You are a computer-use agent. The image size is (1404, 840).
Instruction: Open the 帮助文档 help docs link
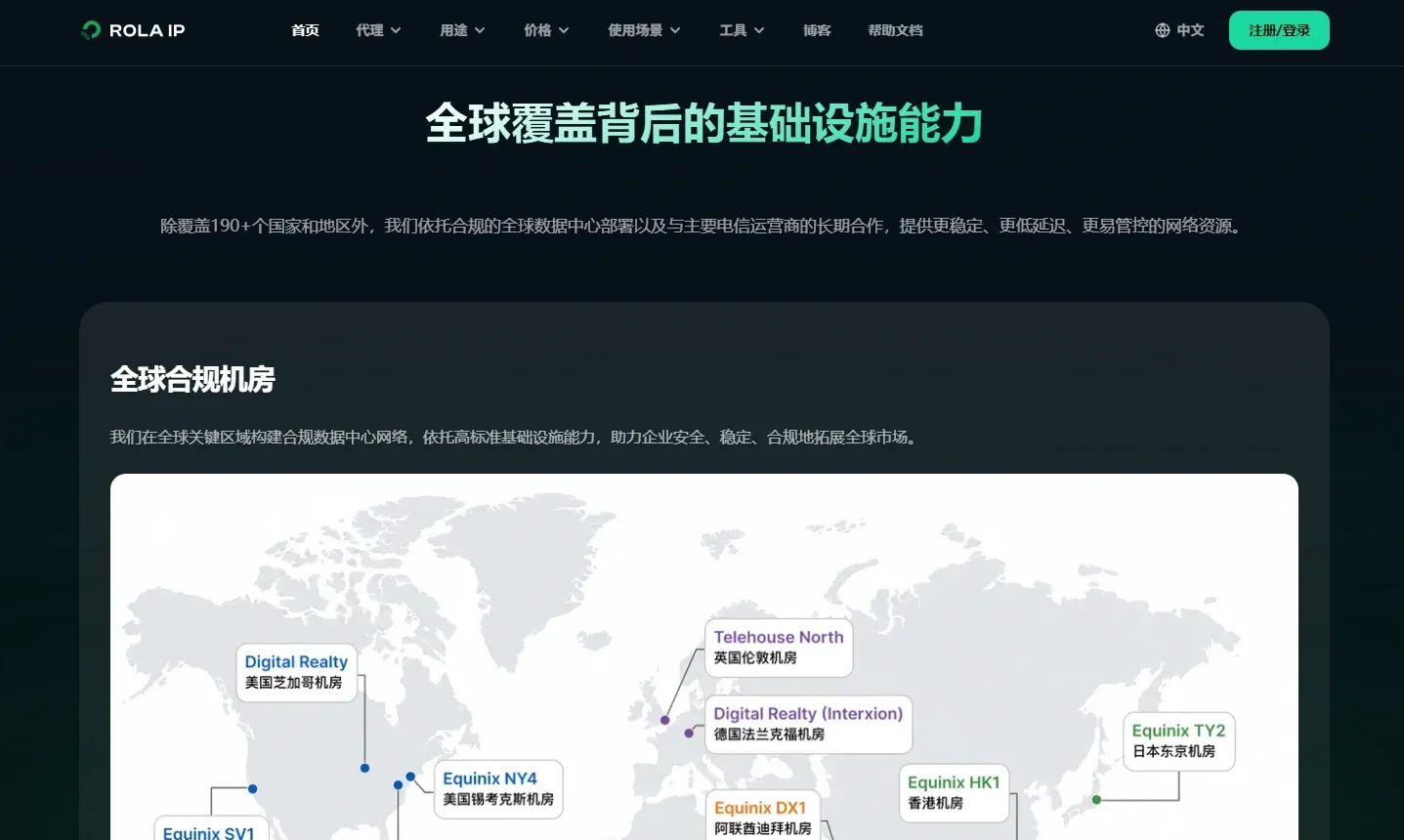coord(895,30)
